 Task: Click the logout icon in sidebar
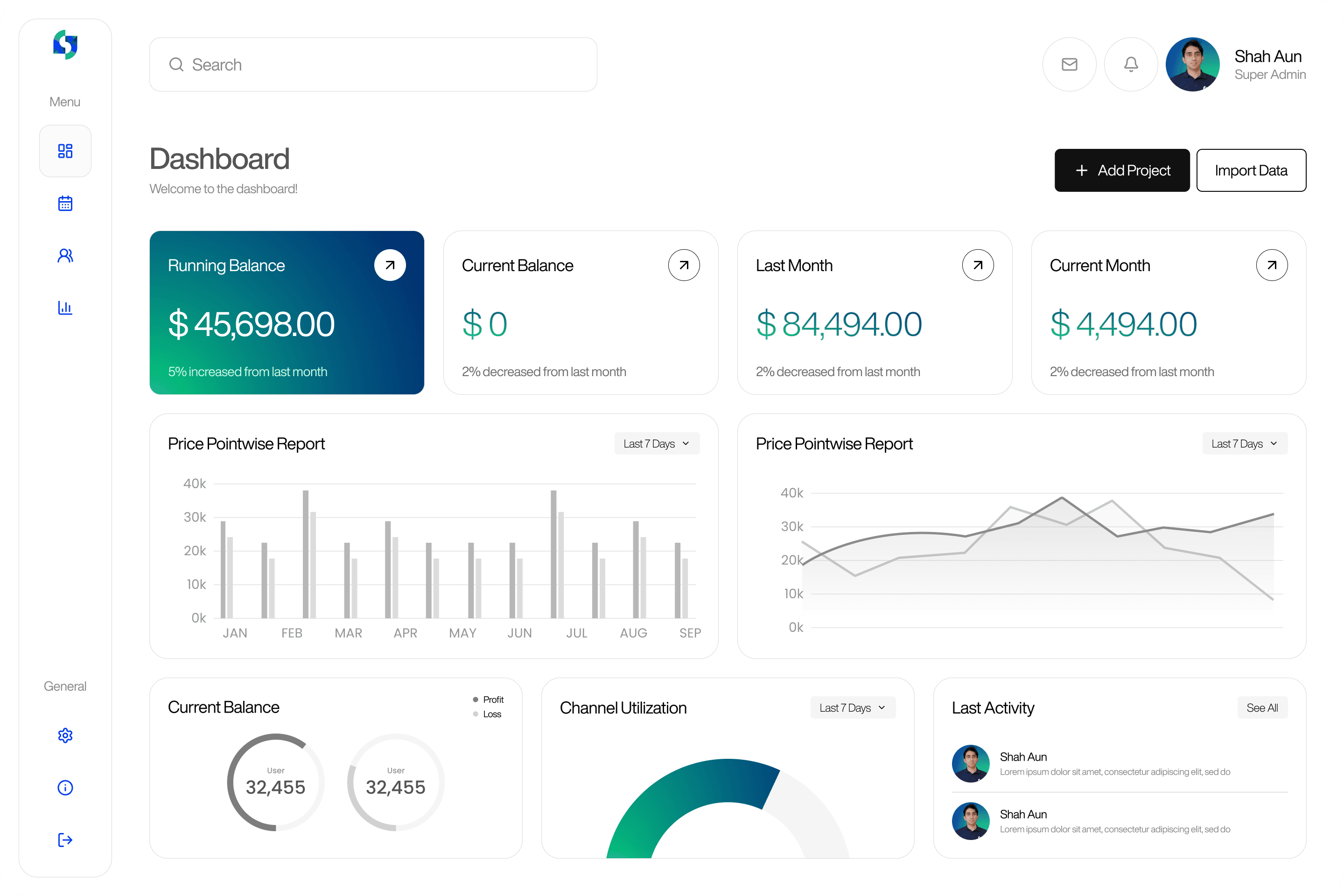click(65, 840)
